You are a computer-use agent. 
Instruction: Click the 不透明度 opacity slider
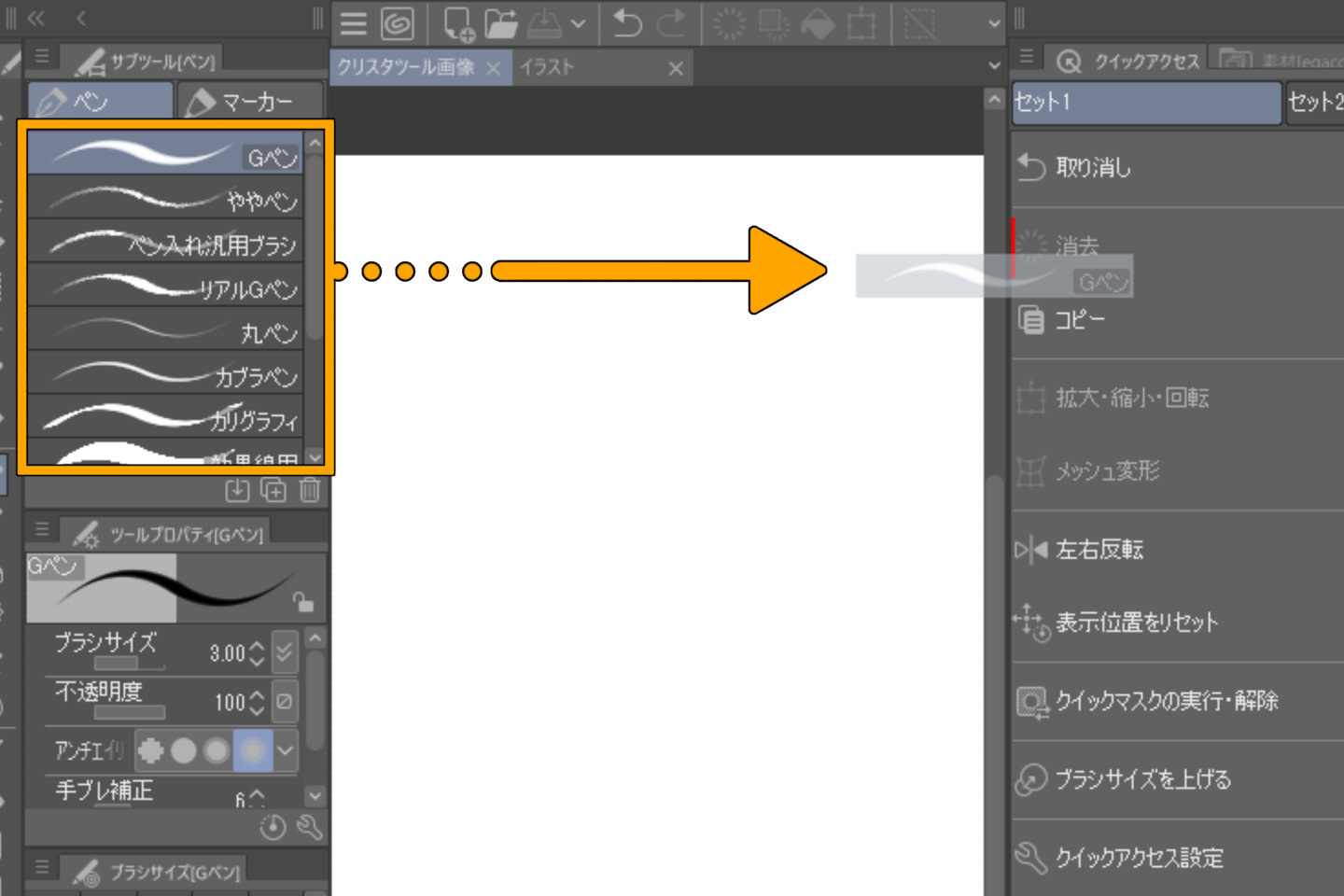coord(130,712)
